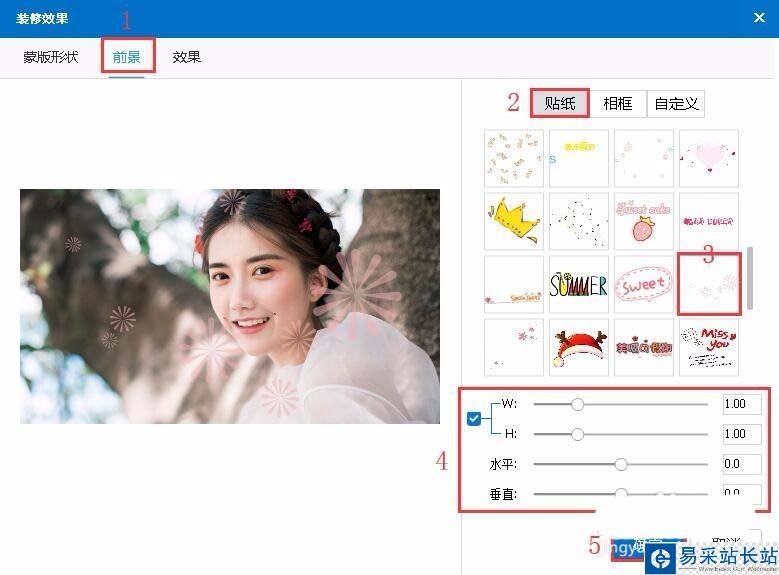Click the sticker list scrollbar
The height and width of the screenshot is (575, 779).
(x=750, y=278)
